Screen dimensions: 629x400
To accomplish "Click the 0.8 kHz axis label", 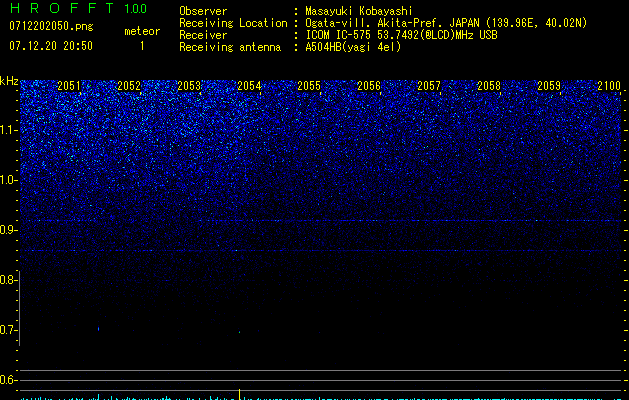I will pos(8,280).
